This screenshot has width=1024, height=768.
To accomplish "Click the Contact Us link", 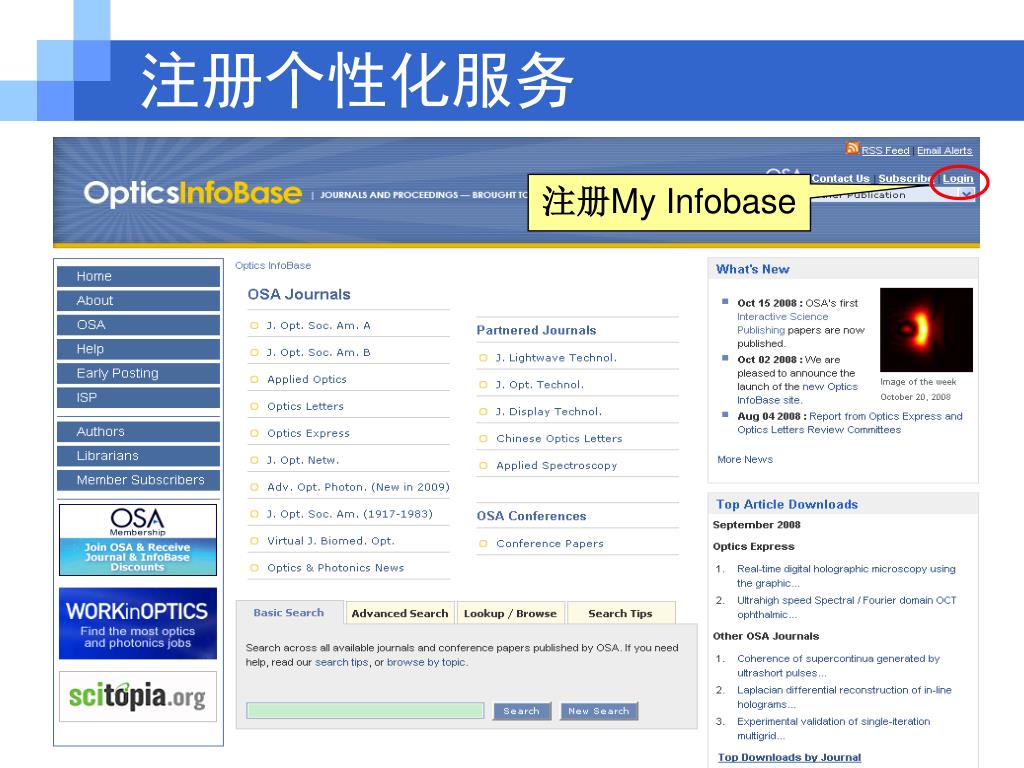I will (840, 178).
